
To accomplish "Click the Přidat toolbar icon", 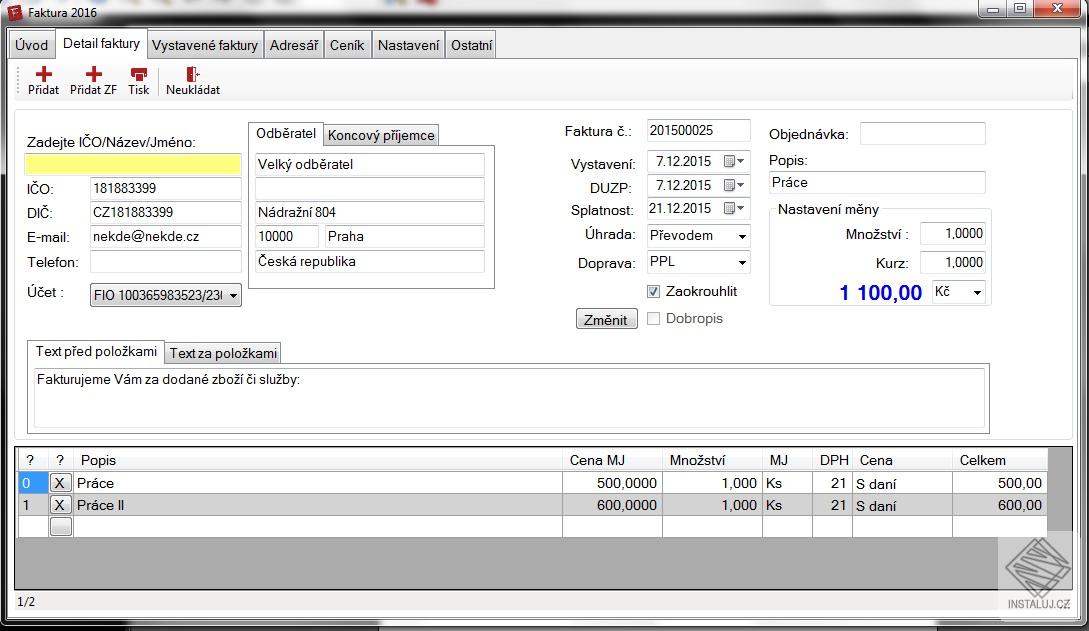I will coord(43,75).
